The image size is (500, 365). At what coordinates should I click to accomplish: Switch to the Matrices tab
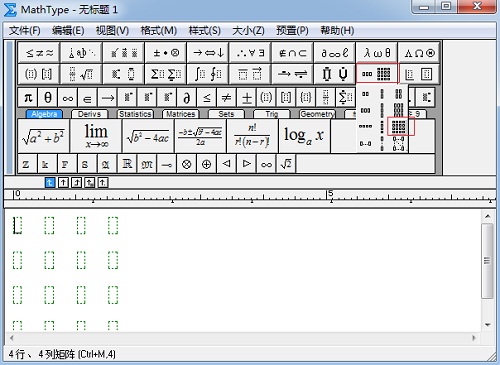click(x=180, y=114)
